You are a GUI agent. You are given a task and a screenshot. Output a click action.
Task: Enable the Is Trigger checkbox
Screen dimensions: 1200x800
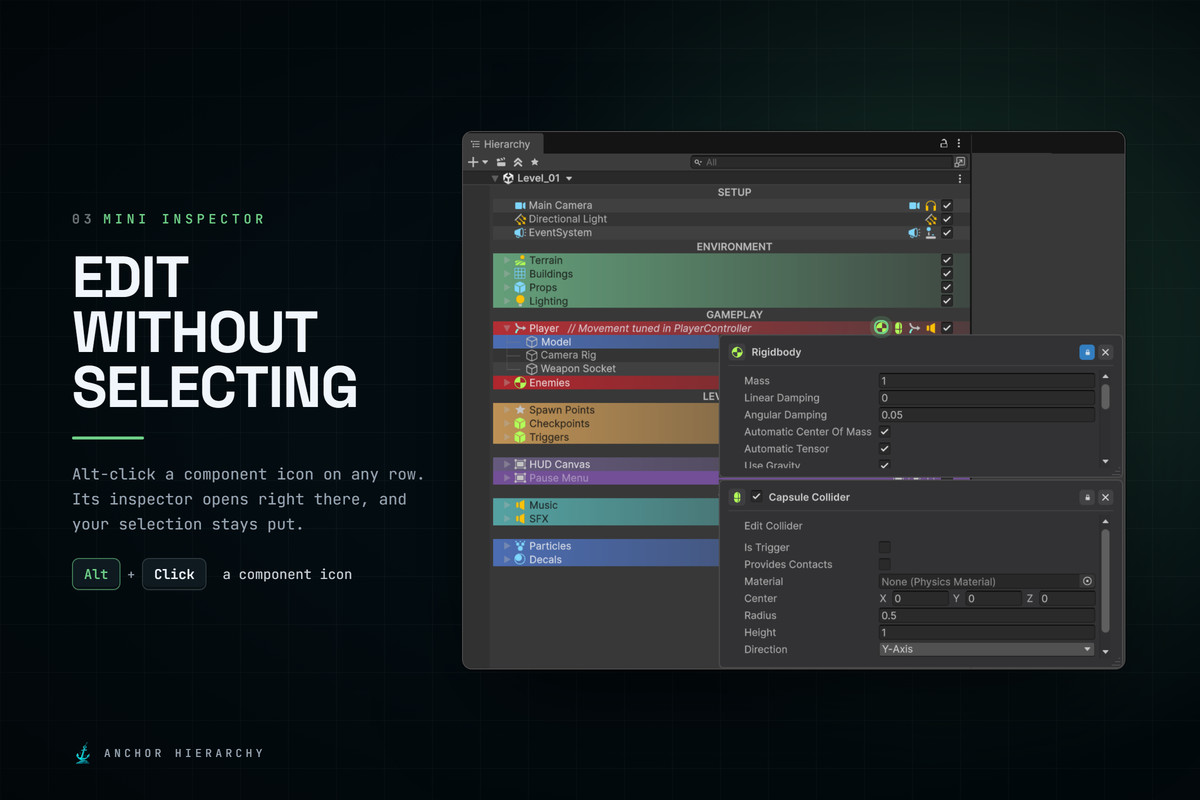click(x=884, y=547)
